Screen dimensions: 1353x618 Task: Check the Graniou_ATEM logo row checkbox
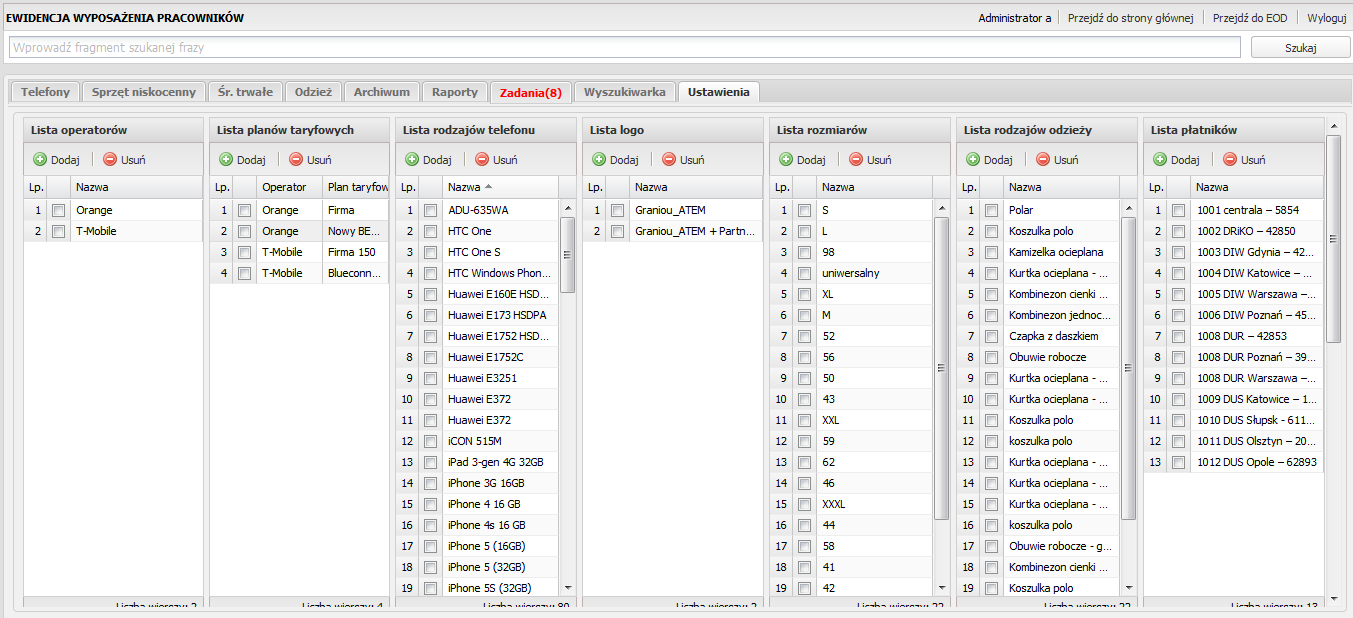(617, 210)
